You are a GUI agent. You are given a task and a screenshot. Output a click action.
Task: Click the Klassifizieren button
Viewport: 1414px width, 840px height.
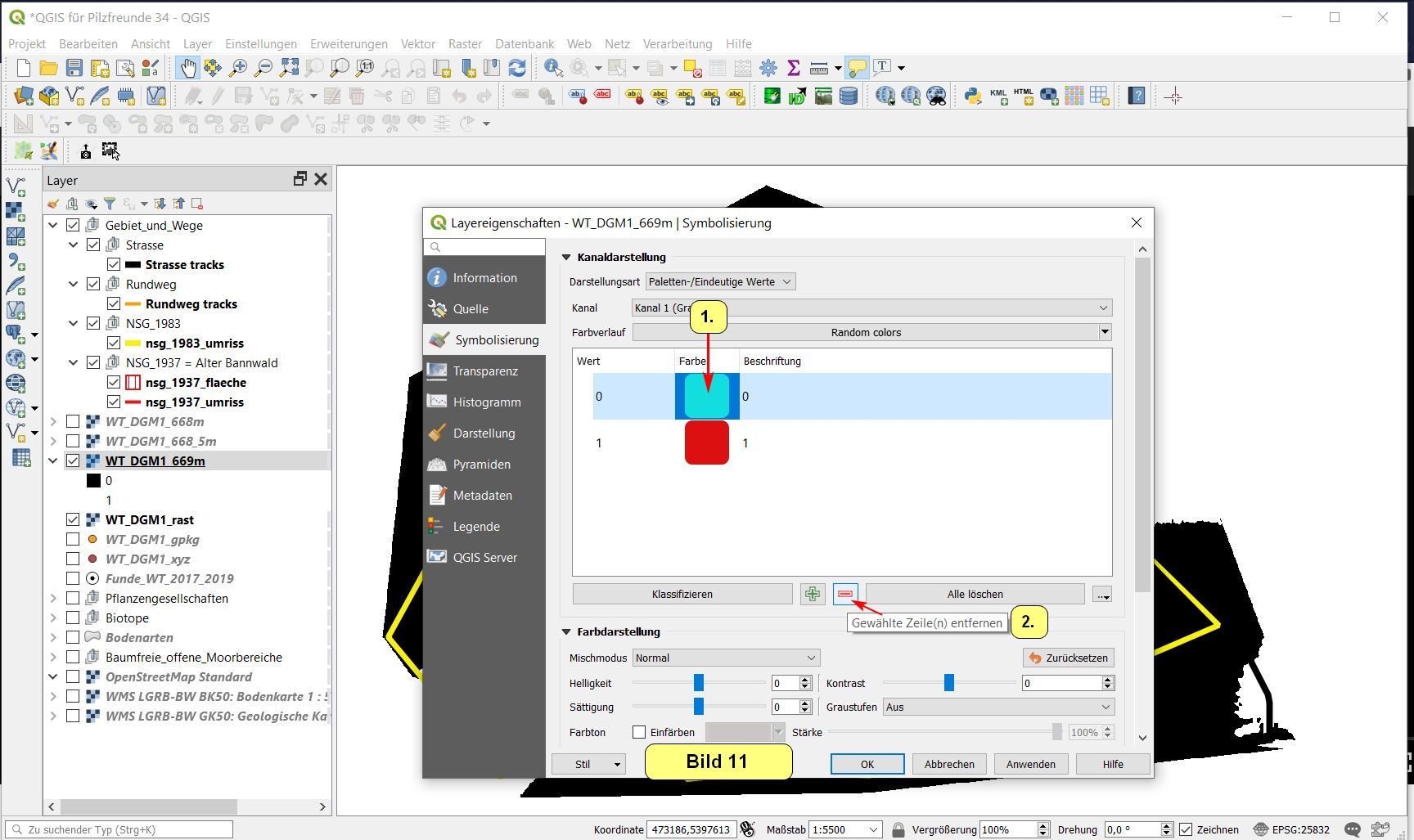click(x=682, y=595)
